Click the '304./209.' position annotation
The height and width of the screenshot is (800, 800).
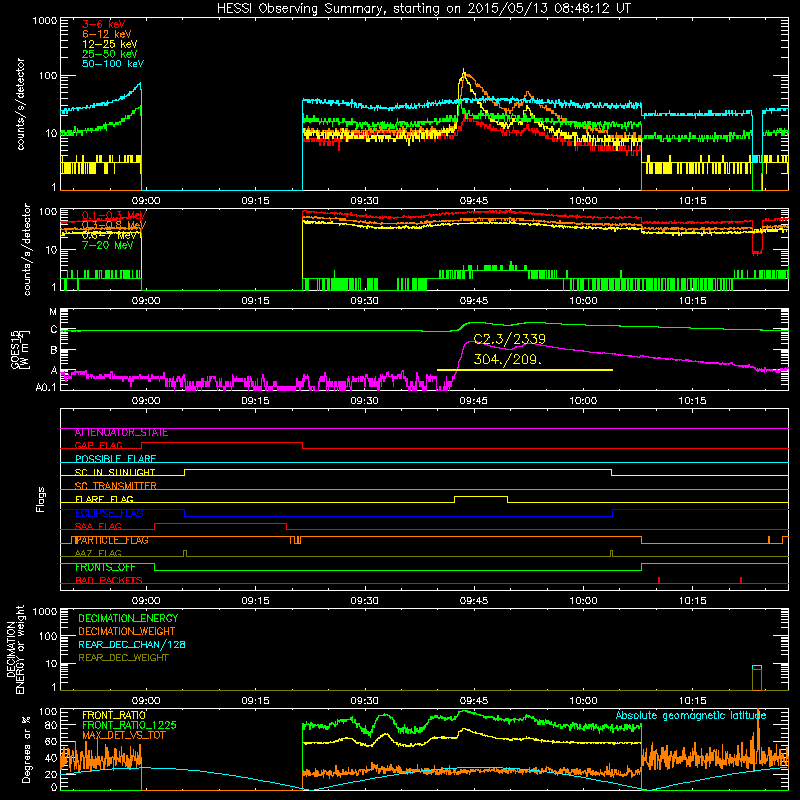click(x=508, y=359)
